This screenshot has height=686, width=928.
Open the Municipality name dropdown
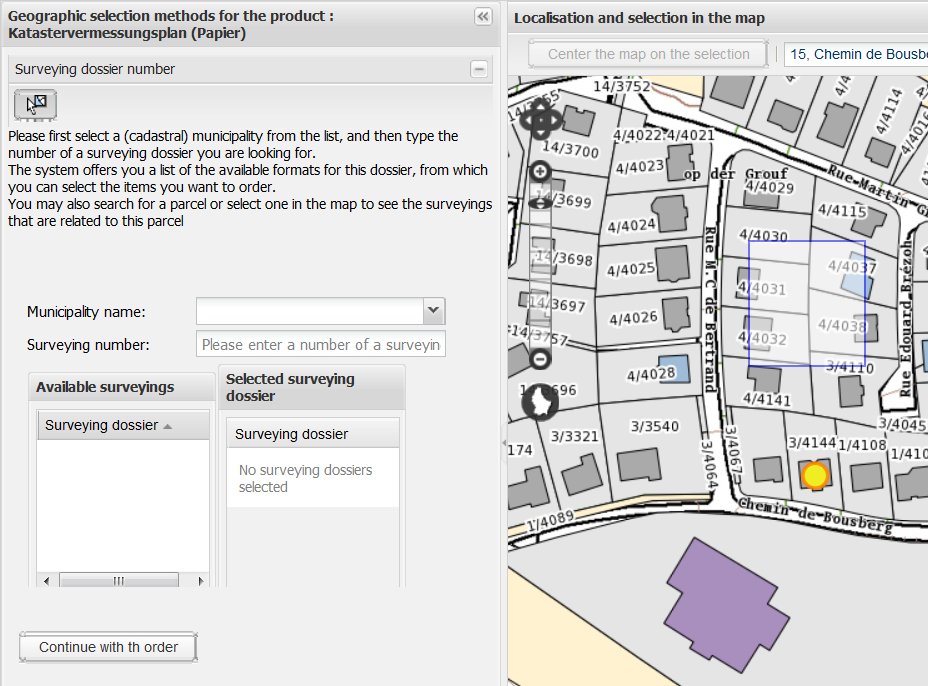click(433, 311)
